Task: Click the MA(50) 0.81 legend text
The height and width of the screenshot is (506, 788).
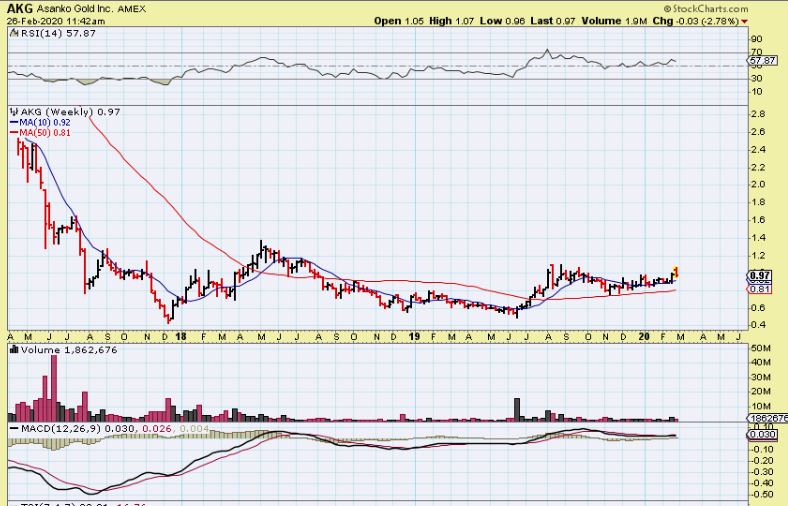Action: click(45, 133)
